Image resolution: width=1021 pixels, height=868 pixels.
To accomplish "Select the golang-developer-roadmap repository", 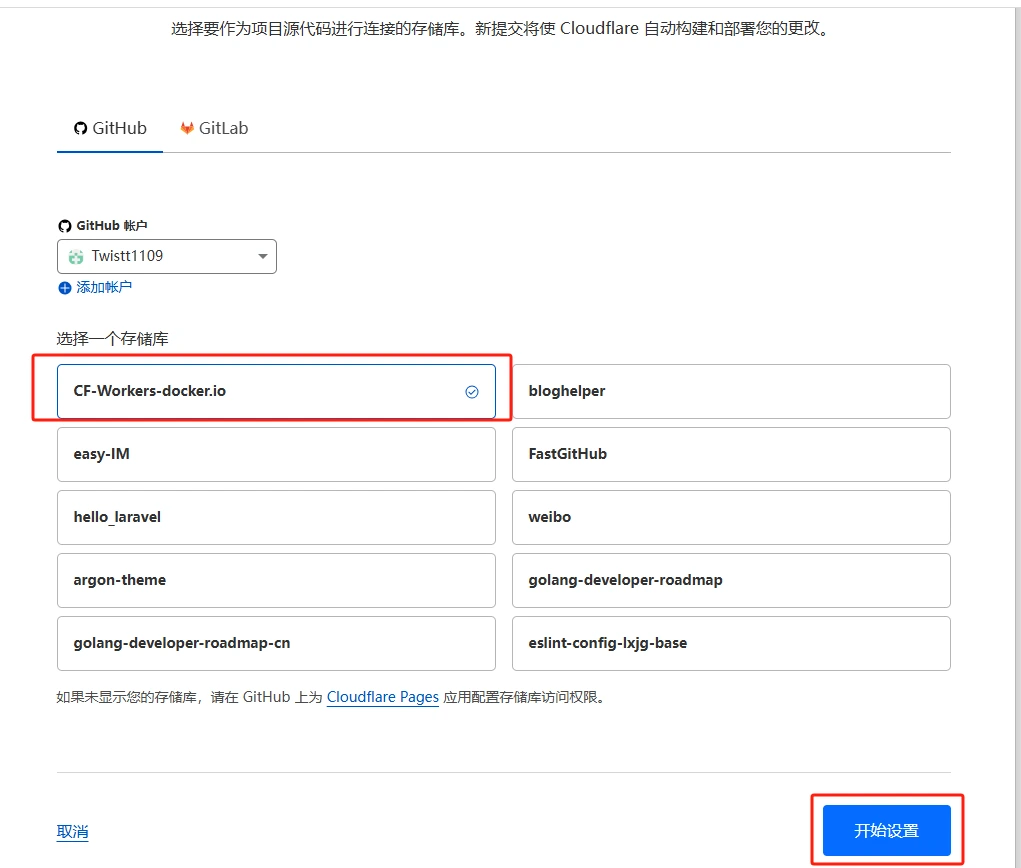I will (x=731, y=581).
